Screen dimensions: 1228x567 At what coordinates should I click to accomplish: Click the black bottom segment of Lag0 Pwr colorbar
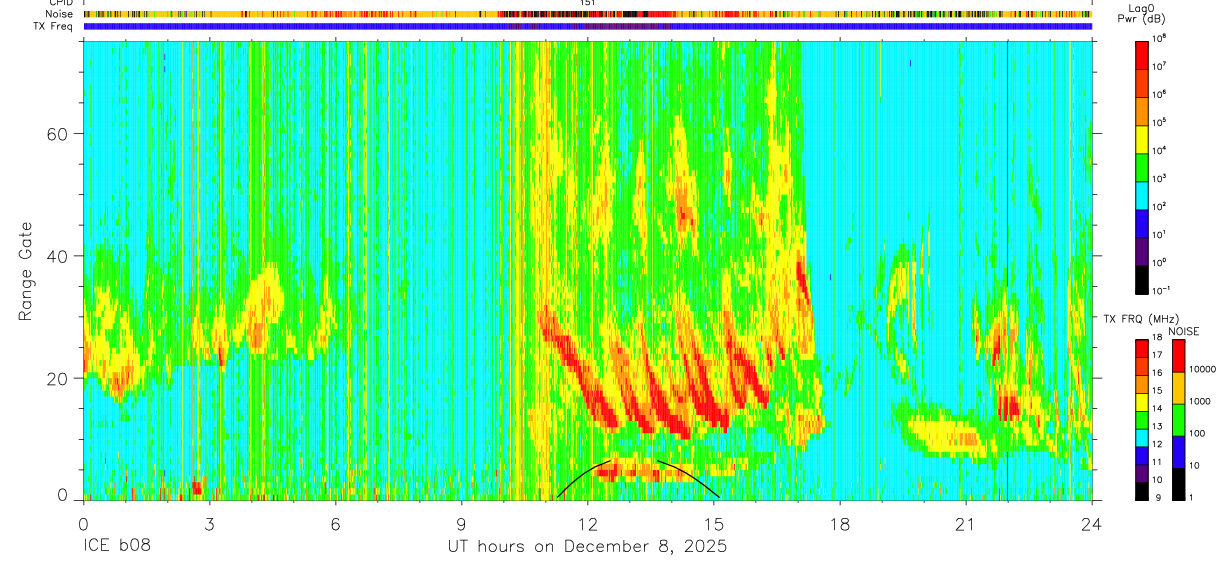point(1142,278)
